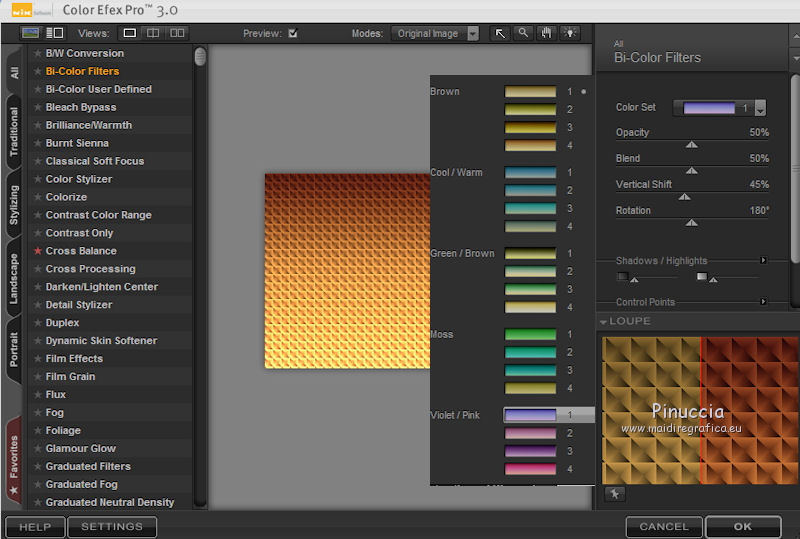Click the lightbulb background color icon

click(571, 33)
